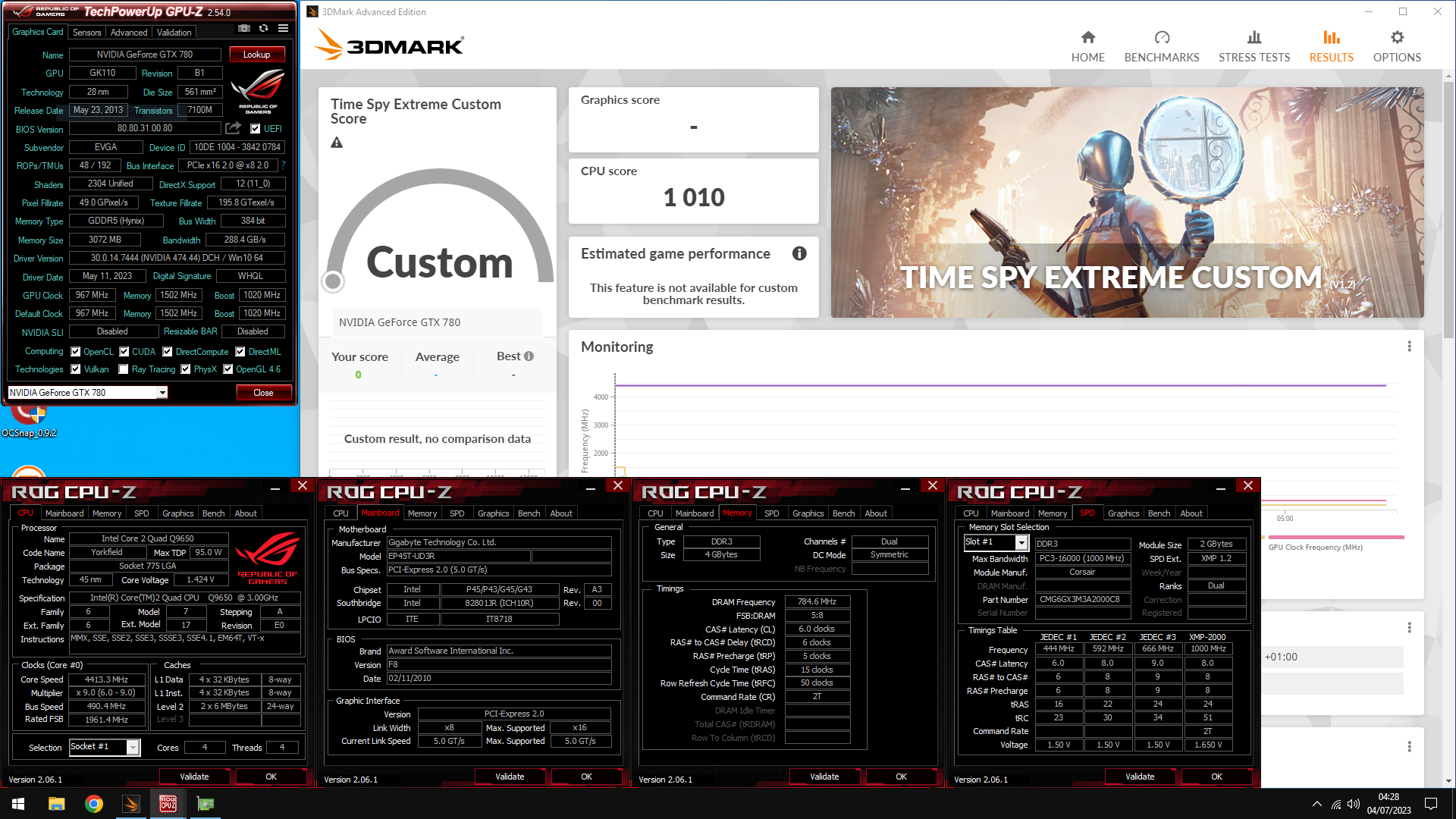
Task: Open OCSnap_0.9.2 desktop icon
Action: pos(29,419)
